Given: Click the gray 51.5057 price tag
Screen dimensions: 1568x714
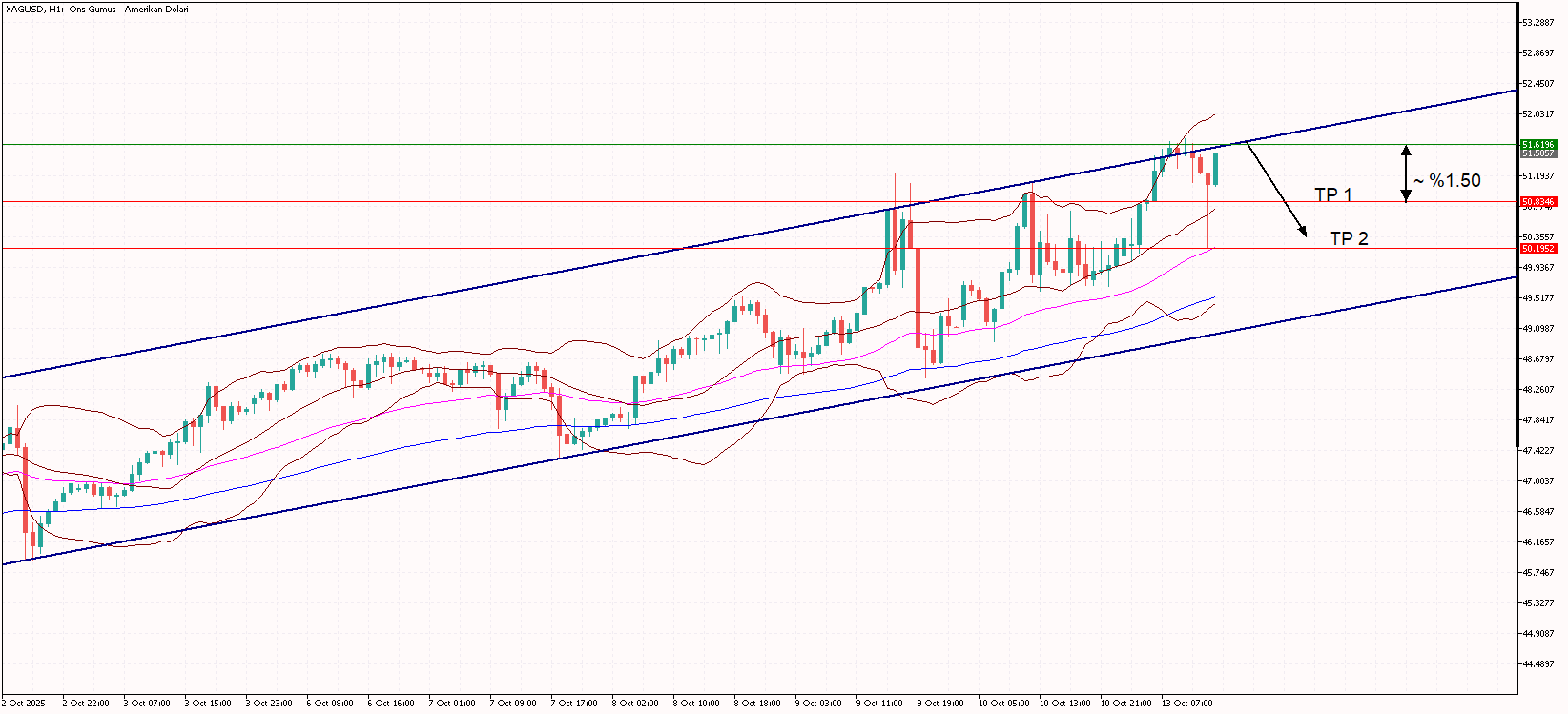Looking at the screenshot, I should (x=1537, y=153).
